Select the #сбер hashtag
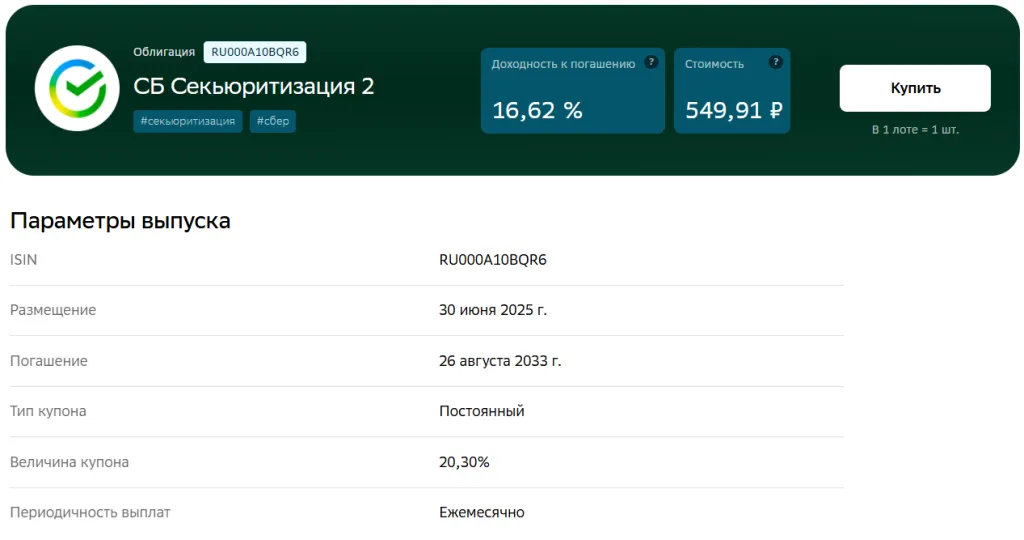This screenshot has height=540, width=1024. coord(273,121)
